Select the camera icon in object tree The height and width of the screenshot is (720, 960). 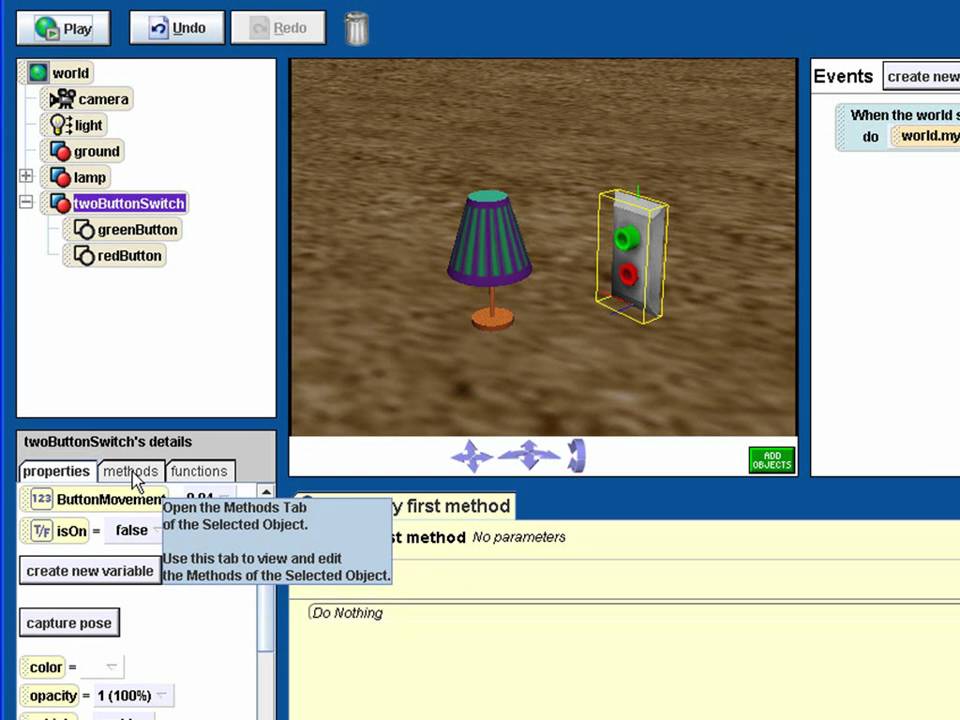click(x=62, y=99)
